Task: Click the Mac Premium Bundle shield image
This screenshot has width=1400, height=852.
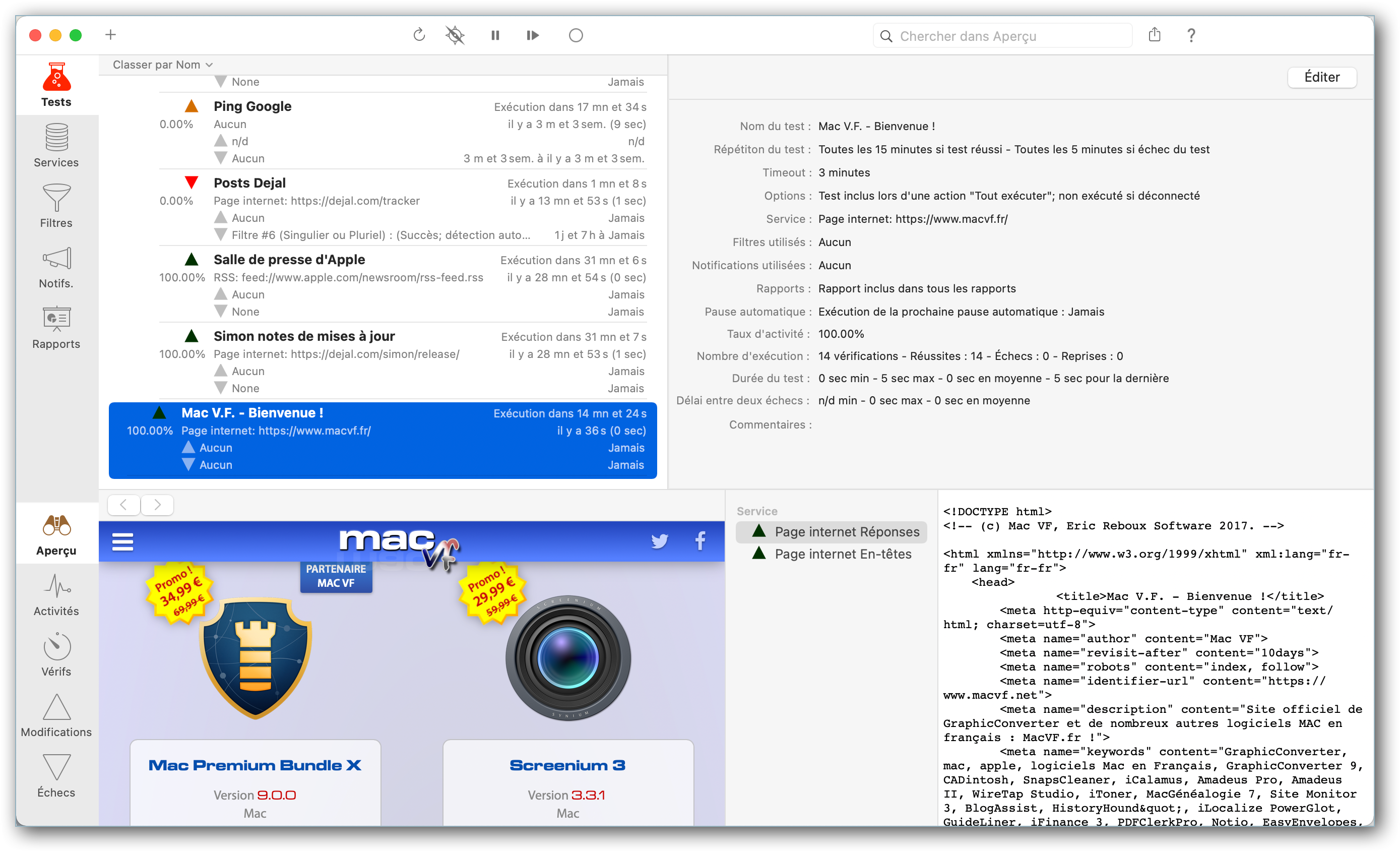Action: [255, 657]
